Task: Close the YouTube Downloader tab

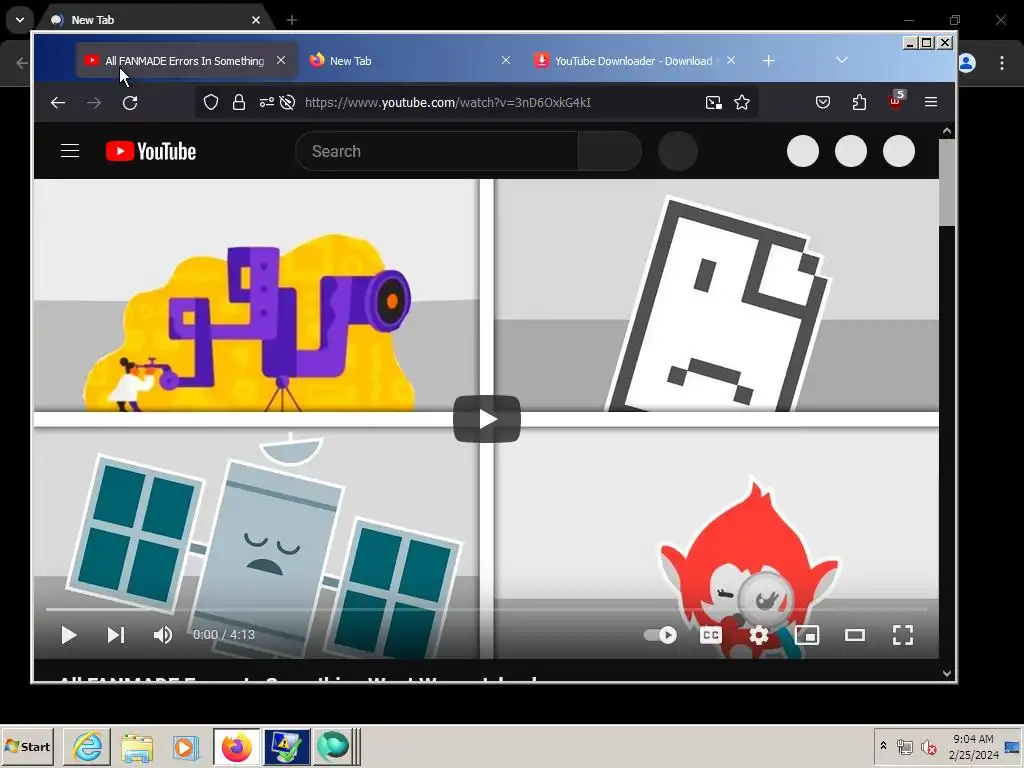Action: coord(731,60)
